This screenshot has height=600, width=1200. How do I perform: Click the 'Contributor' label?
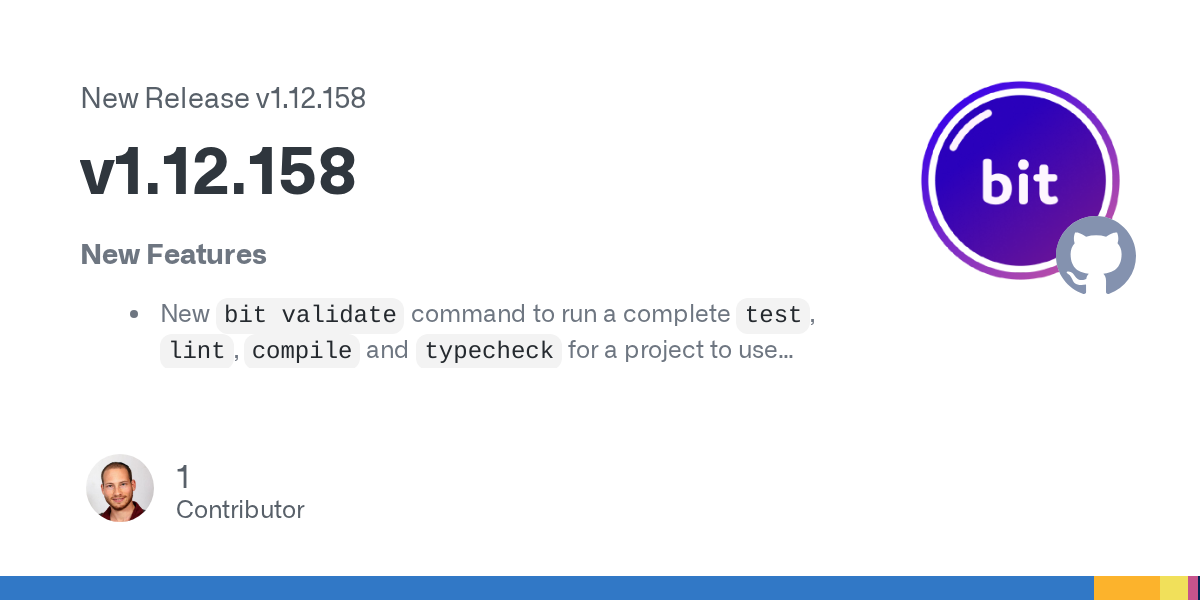tap(240, 510)
